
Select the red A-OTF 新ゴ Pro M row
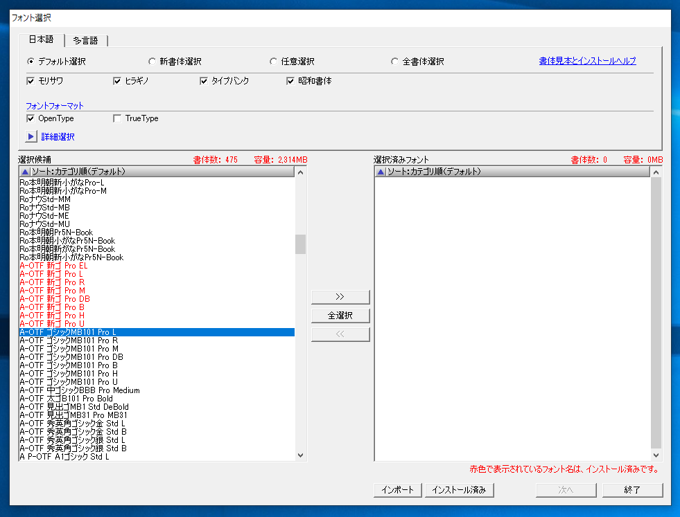157,290
